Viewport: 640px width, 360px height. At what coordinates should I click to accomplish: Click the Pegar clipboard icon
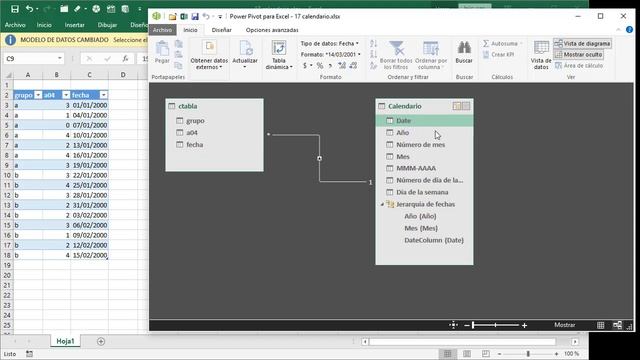(x=162, y=49)
